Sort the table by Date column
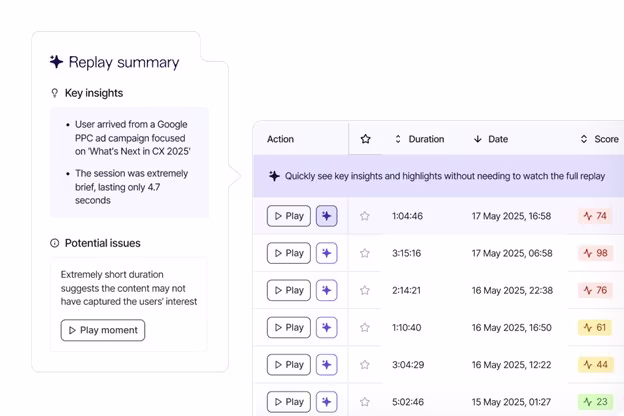The width and height of the screenshot is (624, 416). 491,139
